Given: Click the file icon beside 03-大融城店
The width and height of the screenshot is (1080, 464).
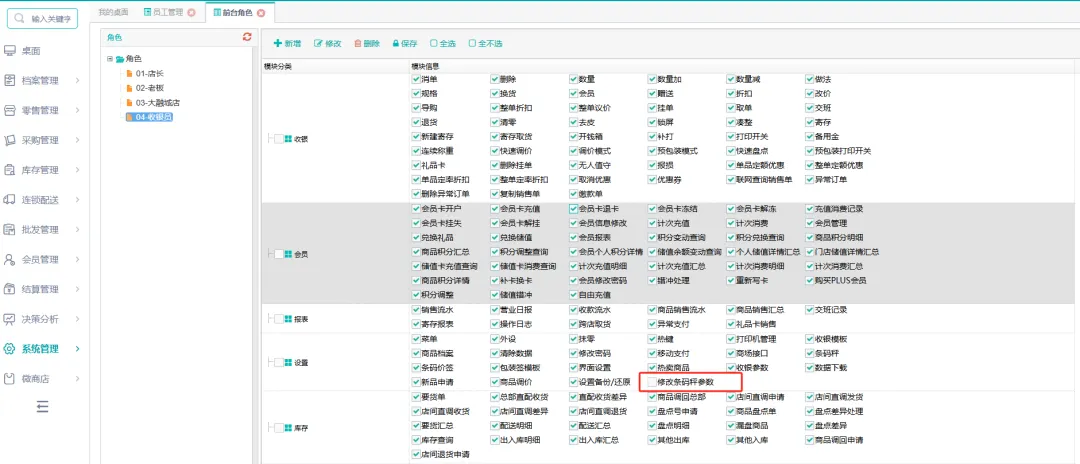Looking at the screenshot, I should 129,103.
